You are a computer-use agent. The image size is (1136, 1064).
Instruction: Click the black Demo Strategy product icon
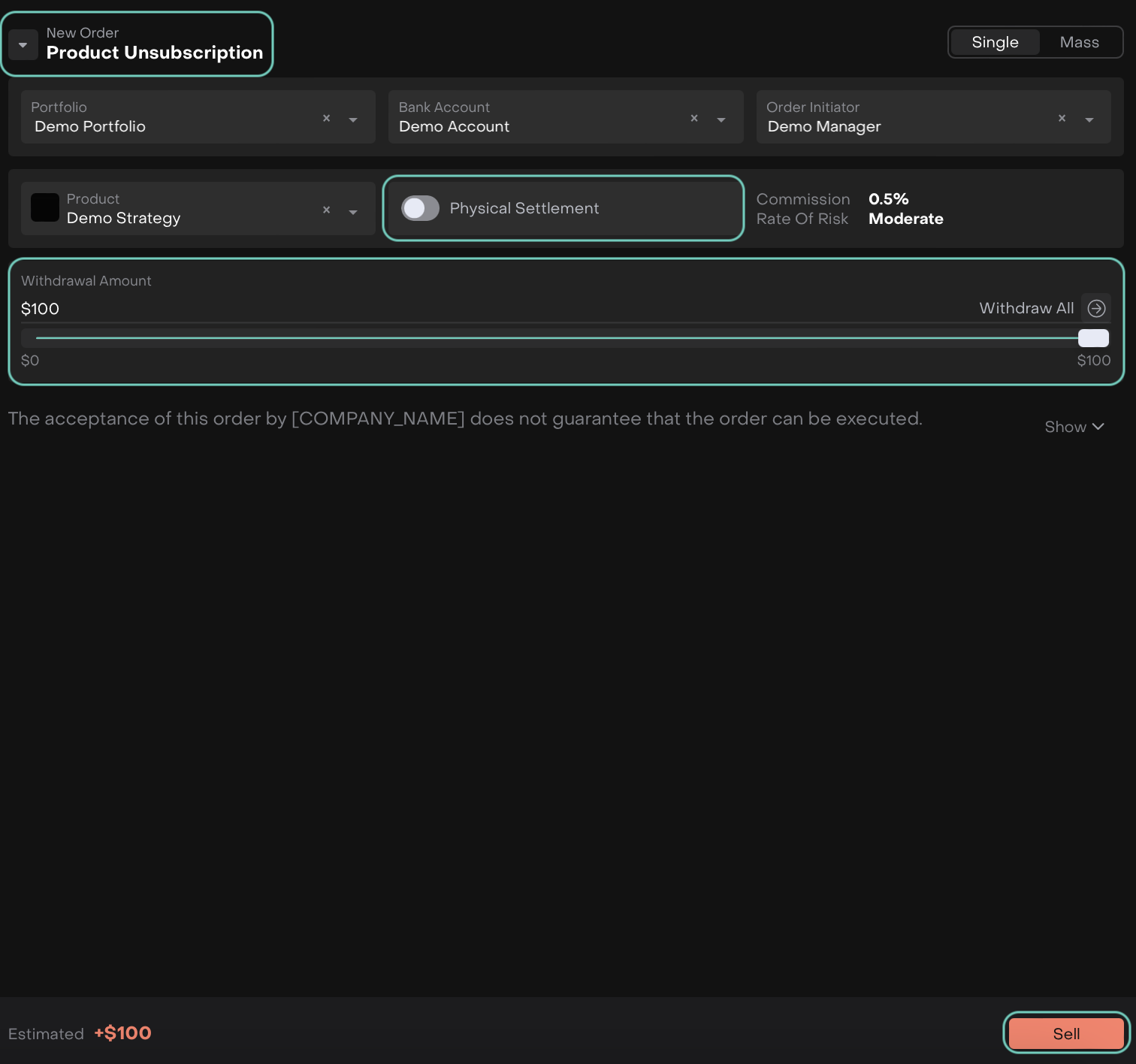coord(45,208)
